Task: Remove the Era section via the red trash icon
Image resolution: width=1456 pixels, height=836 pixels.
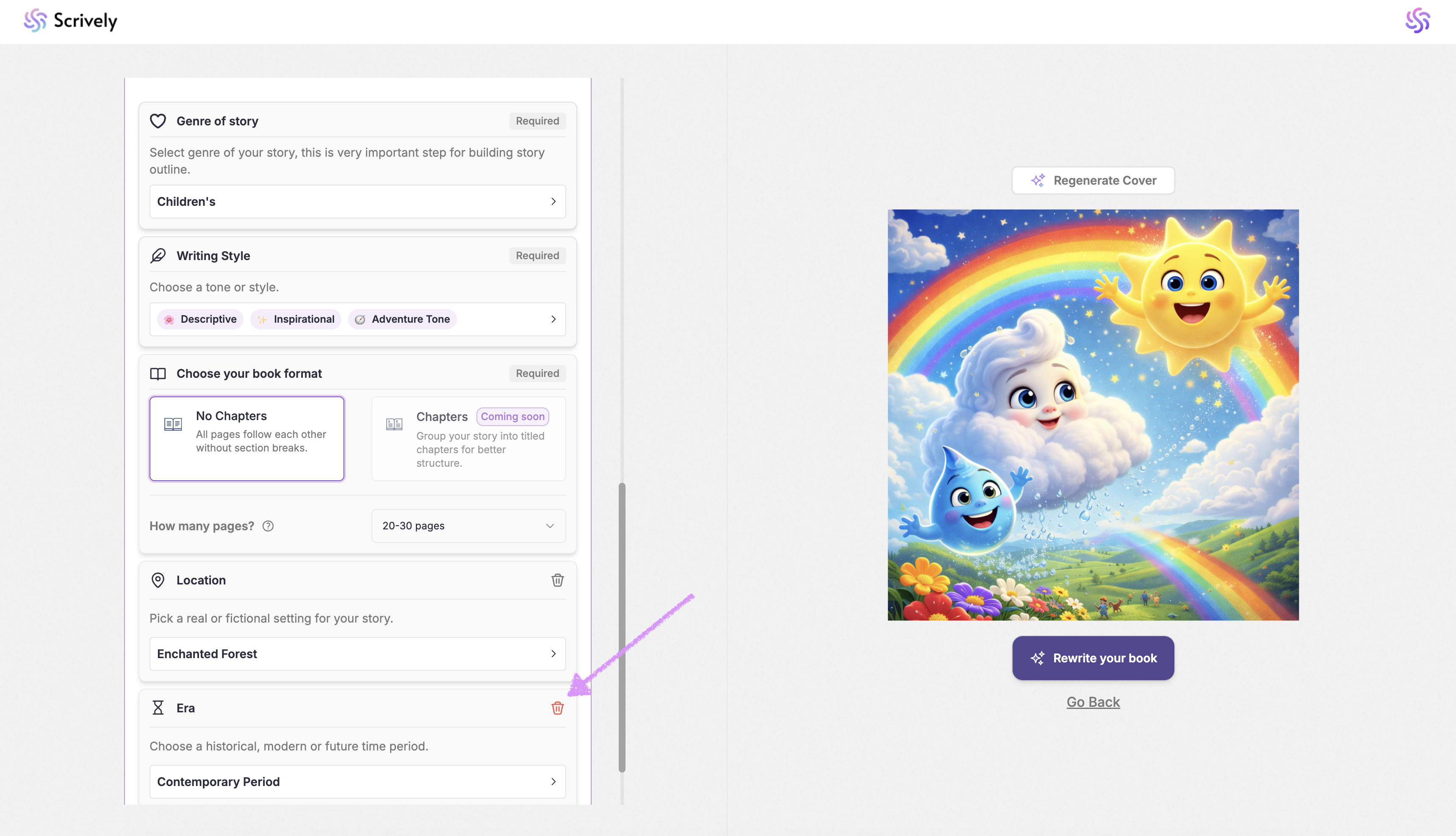Action: click(x=557, y=708)
